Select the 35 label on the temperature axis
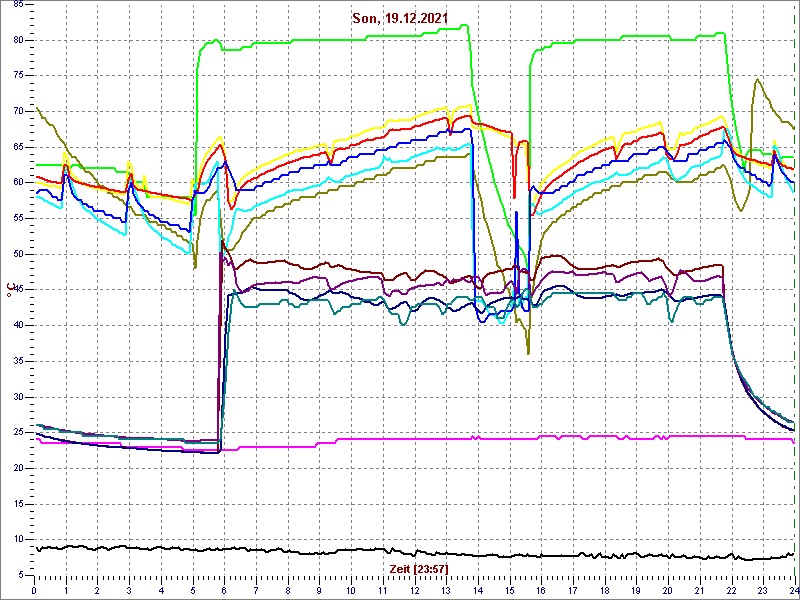This screenshot has width=800, height=600. coord(18,361)
